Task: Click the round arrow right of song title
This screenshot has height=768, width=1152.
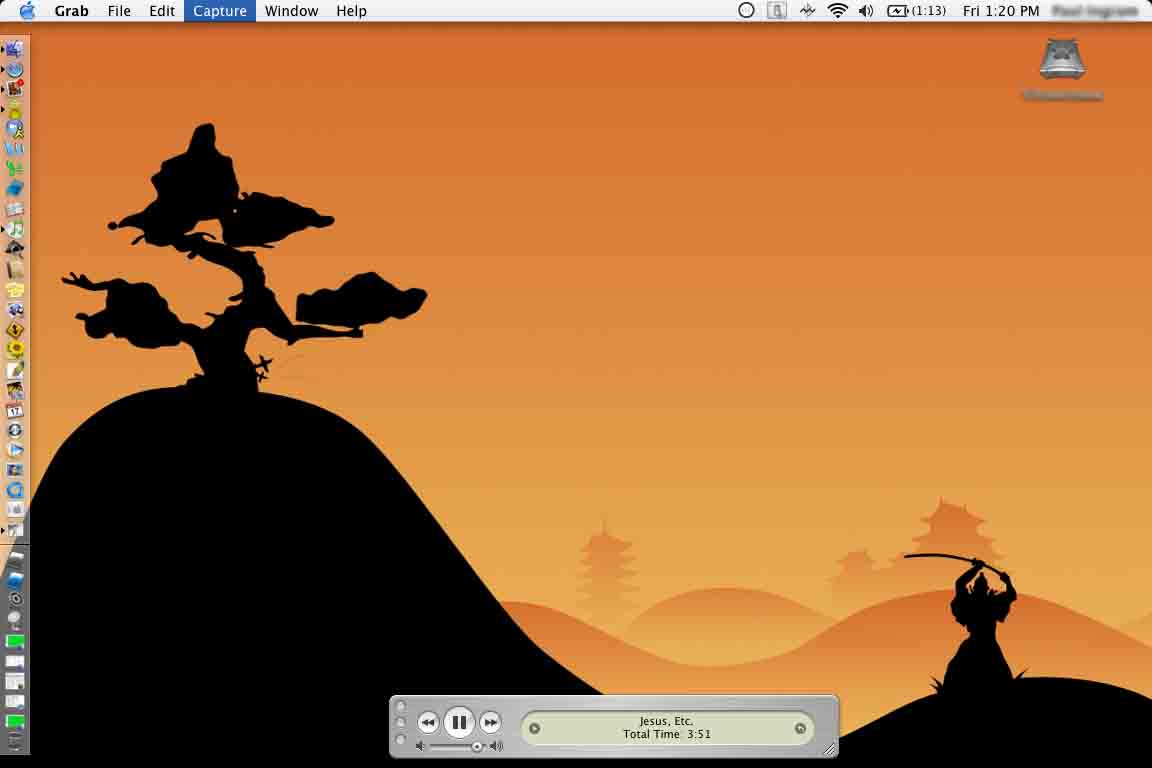Action: 800,728
